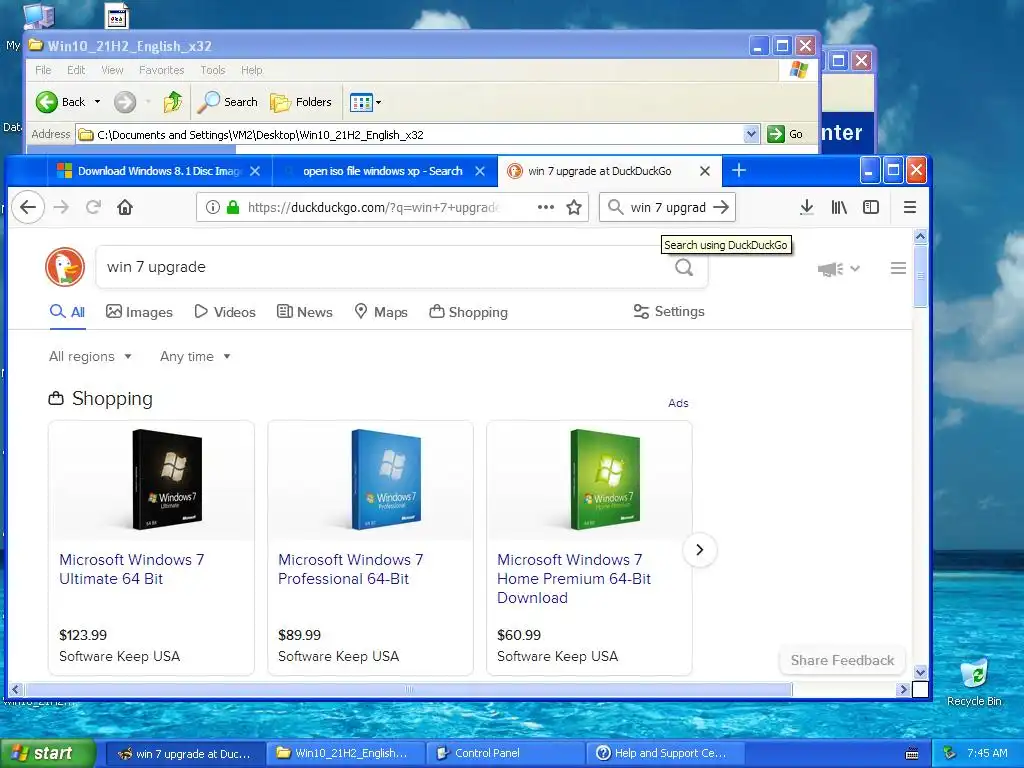Expand the Explorer Back history arrow
The width and height of the screenshot is (1024, 768).
[97, 102]
